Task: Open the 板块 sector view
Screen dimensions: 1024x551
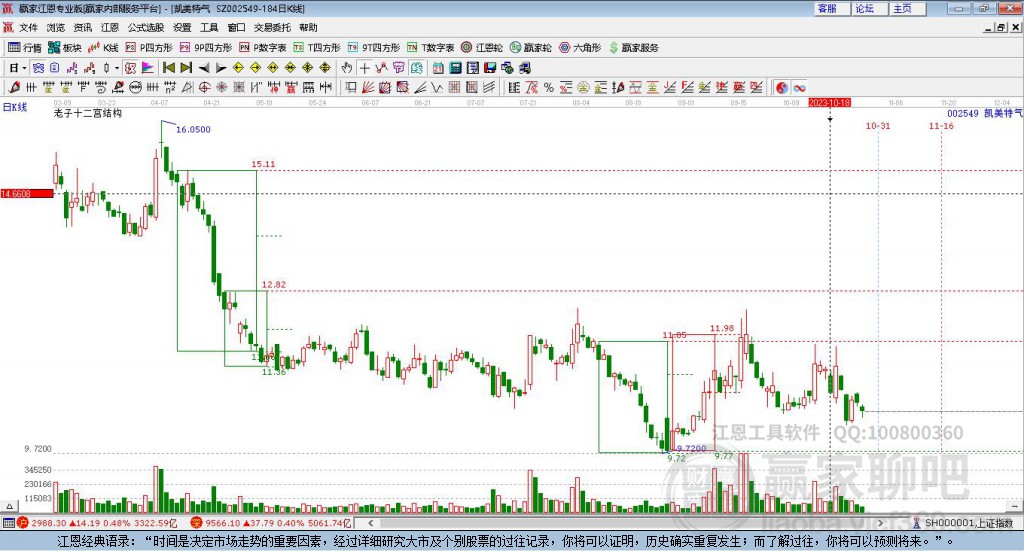Action: coord(65,48)
